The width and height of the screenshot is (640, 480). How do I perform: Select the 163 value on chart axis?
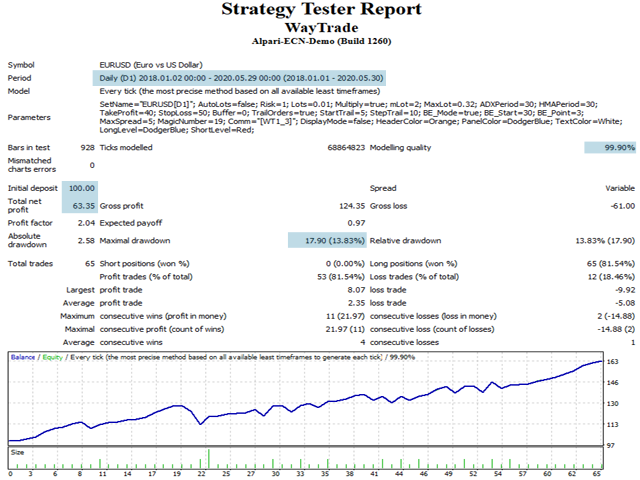click(x=613, y=362)
